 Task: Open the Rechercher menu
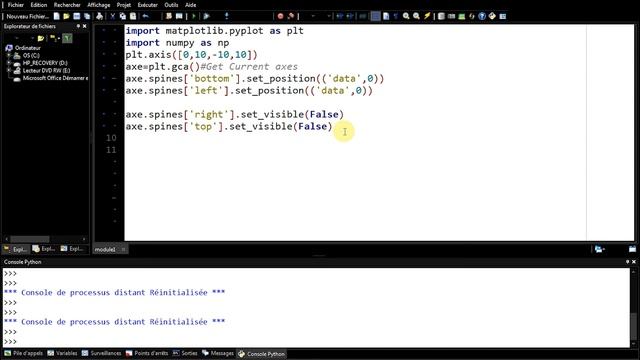[x=67, y=5]
